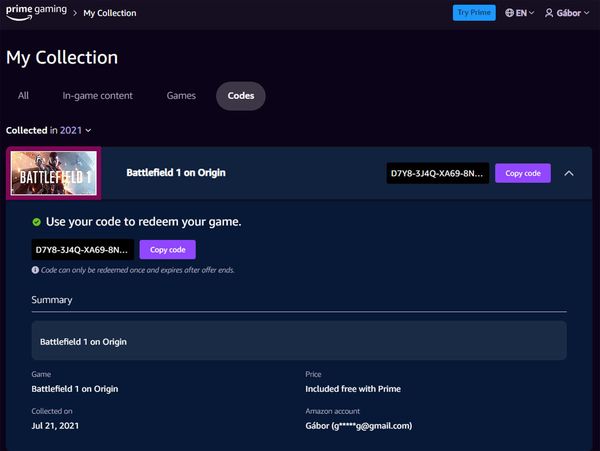Click the Try Prime button
This screenshot has height=451, width=600.
click(474, 13)
